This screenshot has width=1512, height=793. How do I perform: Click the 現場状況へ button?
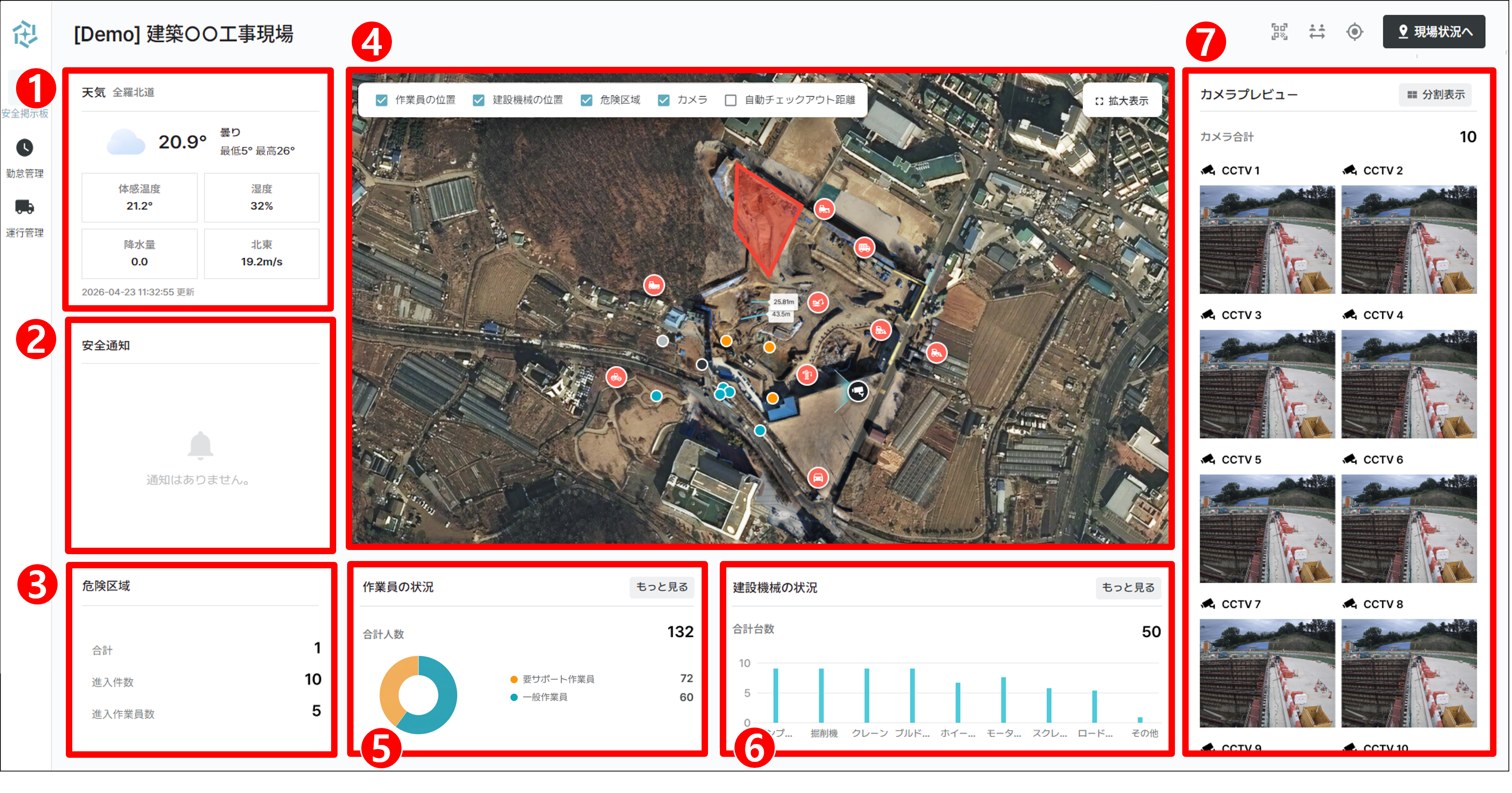point(1434,32)
